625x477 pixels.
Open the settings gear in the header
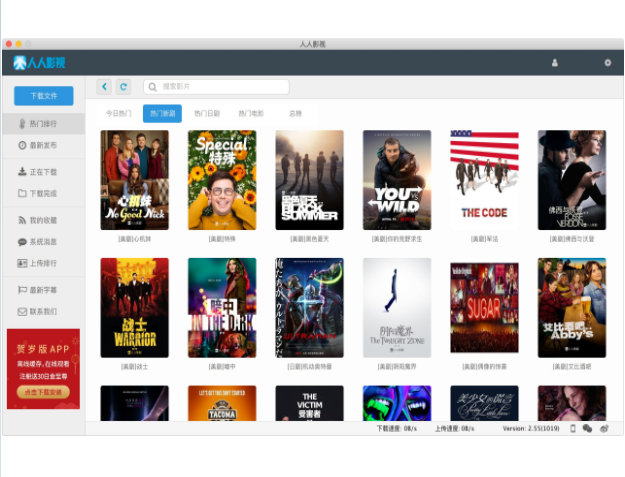pyautogui.click(x=607, y=63)
